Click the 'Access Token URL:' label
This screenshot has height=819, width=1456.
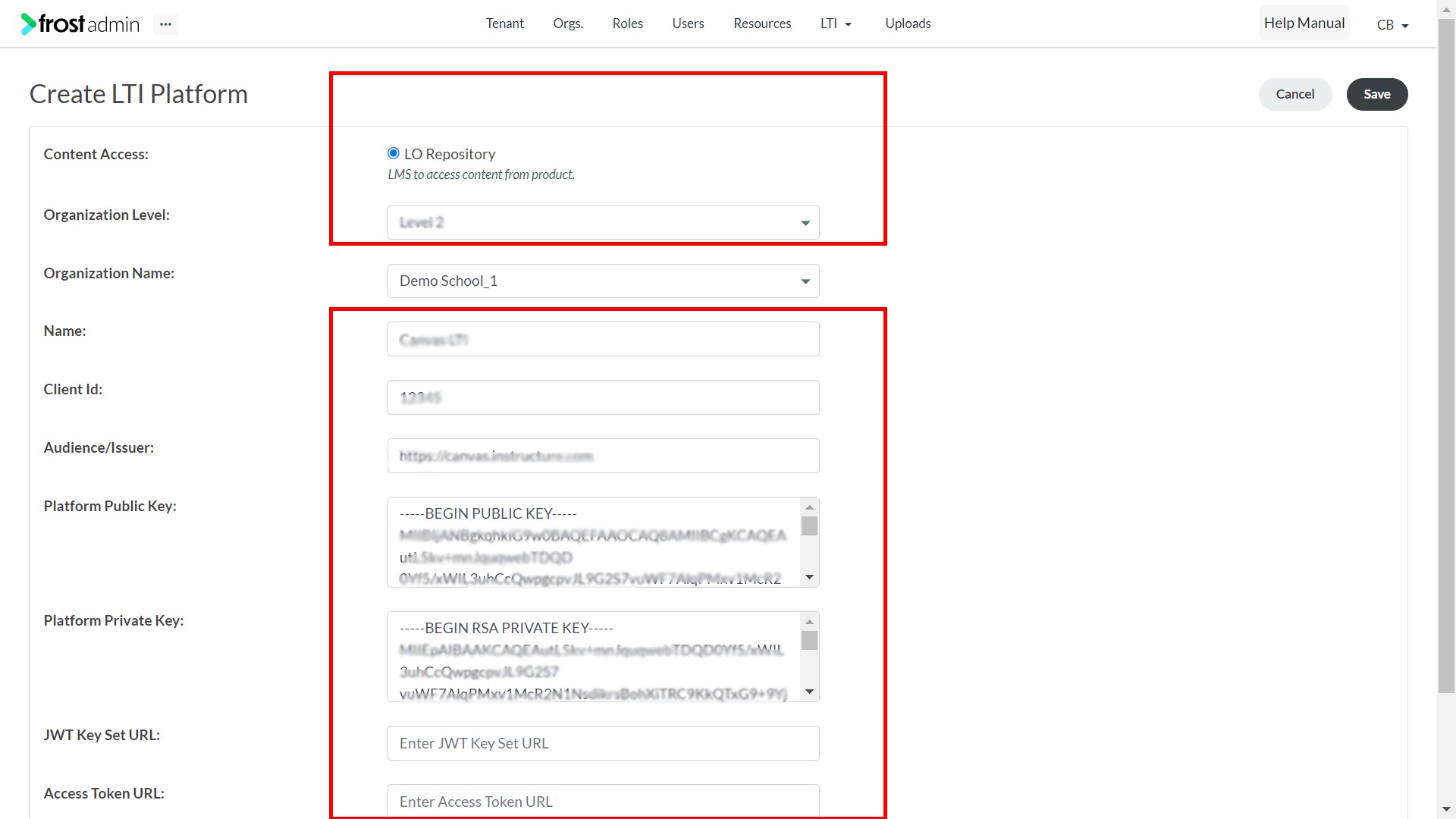click(x=104, y=793)
